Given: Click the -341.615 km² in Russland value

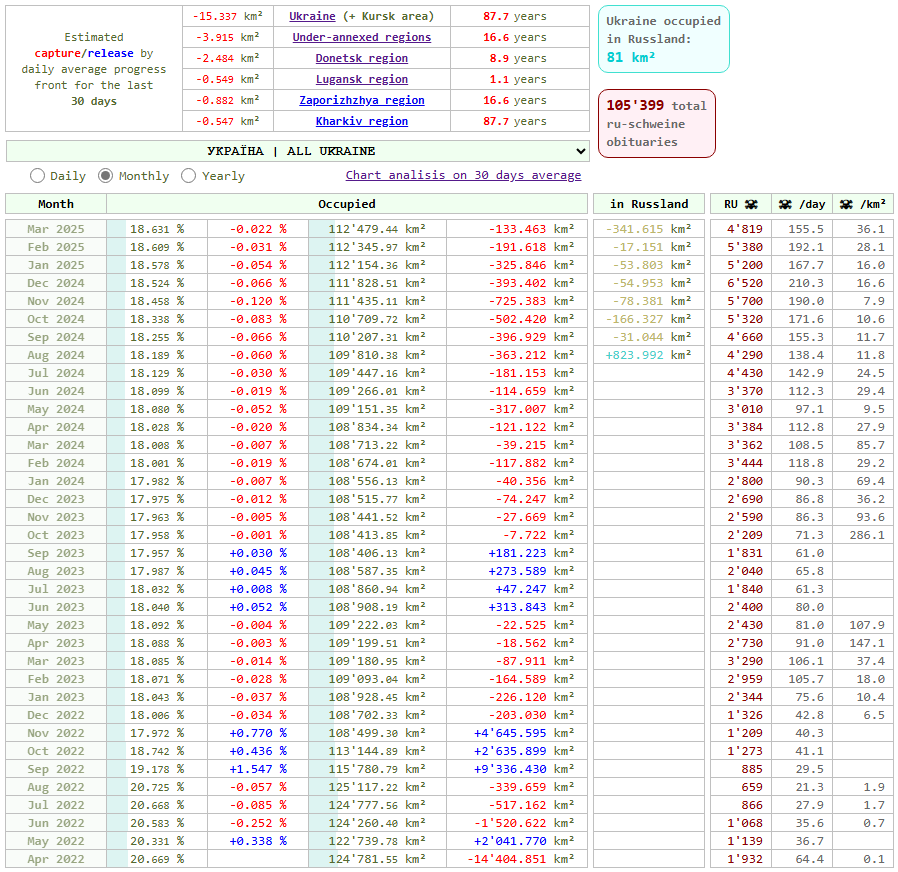Looking at the screenshot, I should 648,229.
